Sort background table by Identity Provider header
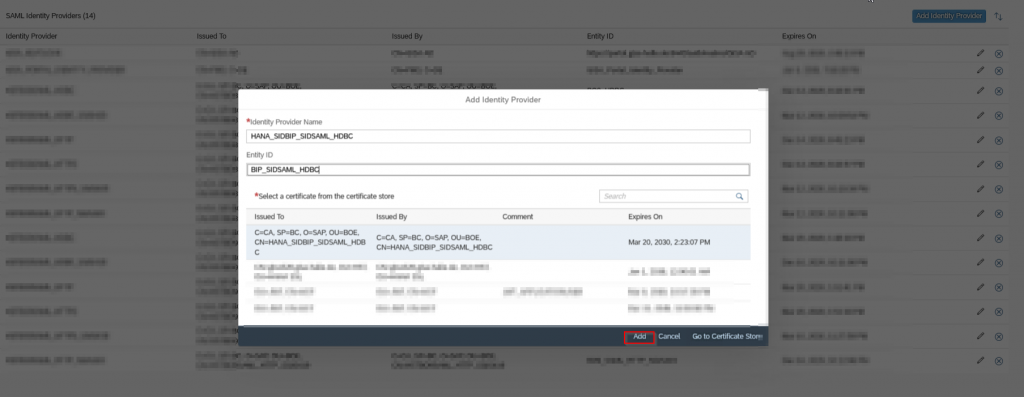The image size is (1024, 397). click(31, 36)
